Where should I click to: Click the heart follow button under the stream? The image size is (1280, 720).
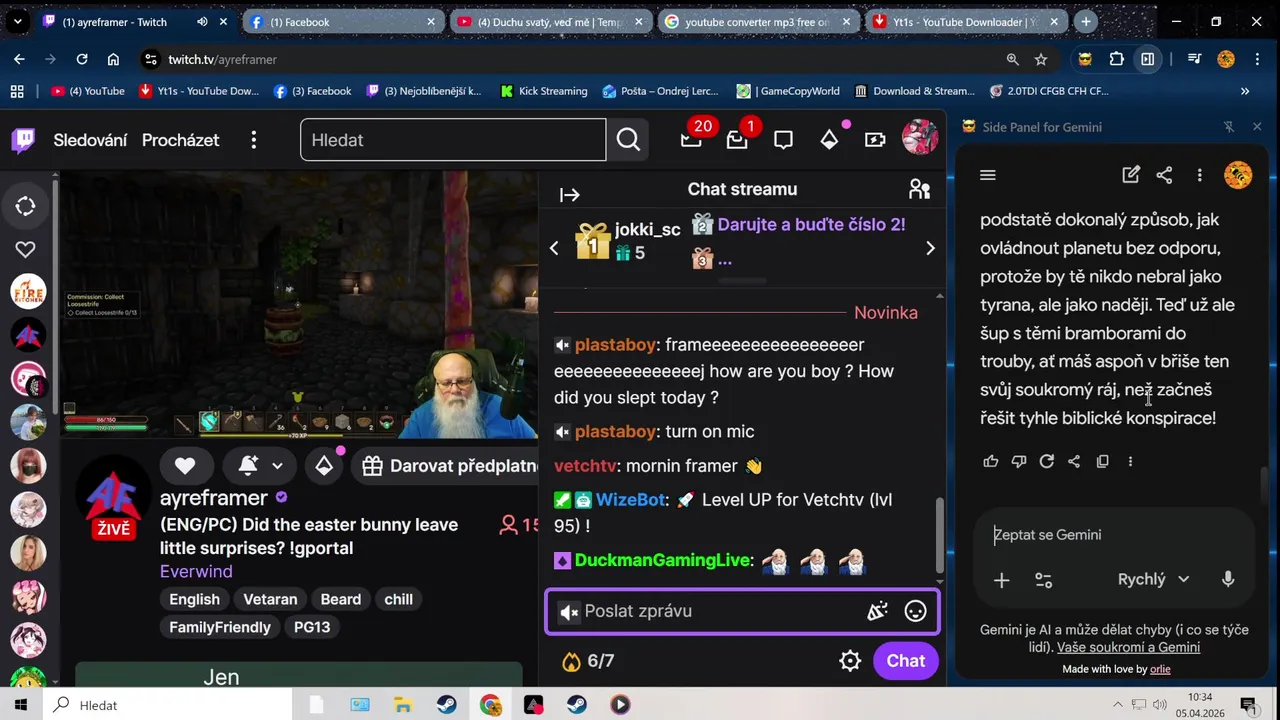click(185, 465)
